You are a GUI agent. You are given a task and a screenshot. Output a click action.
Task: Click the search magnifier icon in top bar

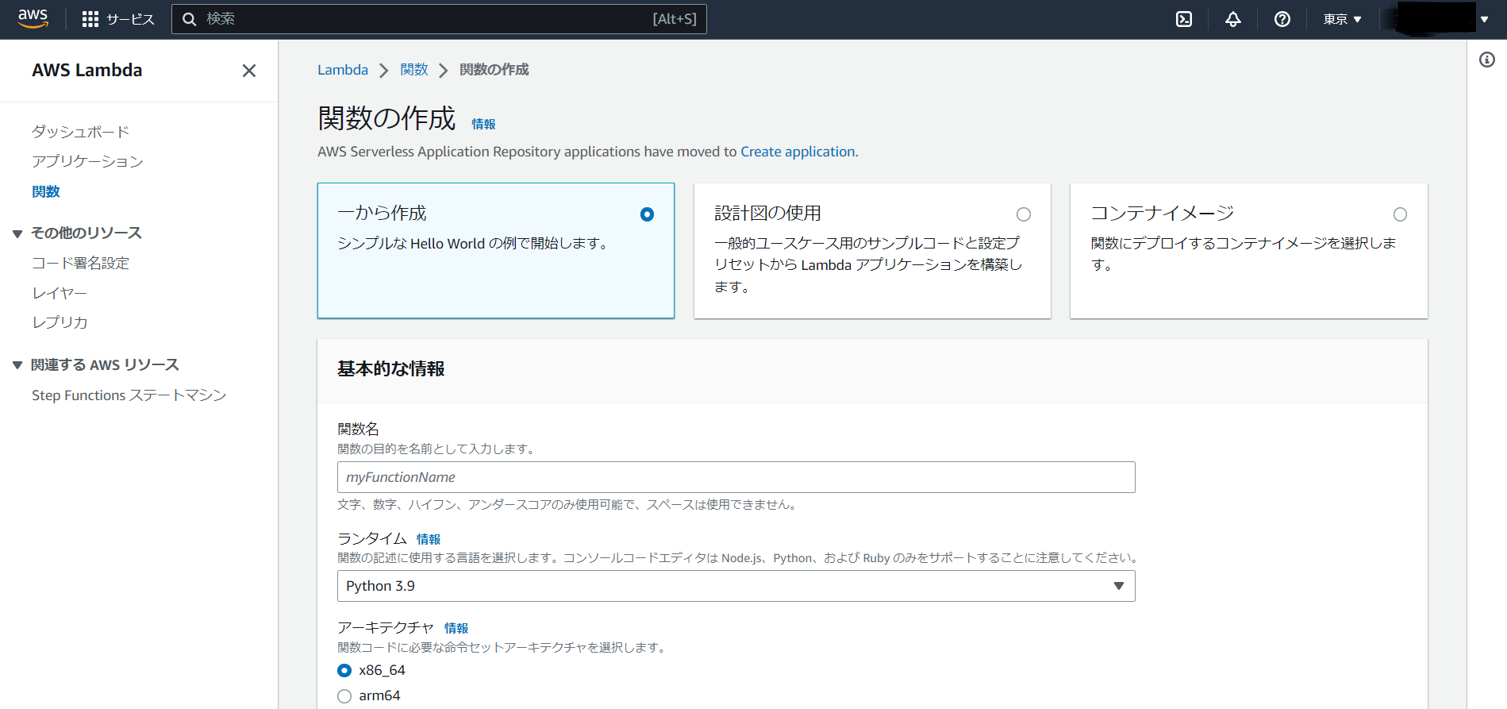tap(190, 19)
